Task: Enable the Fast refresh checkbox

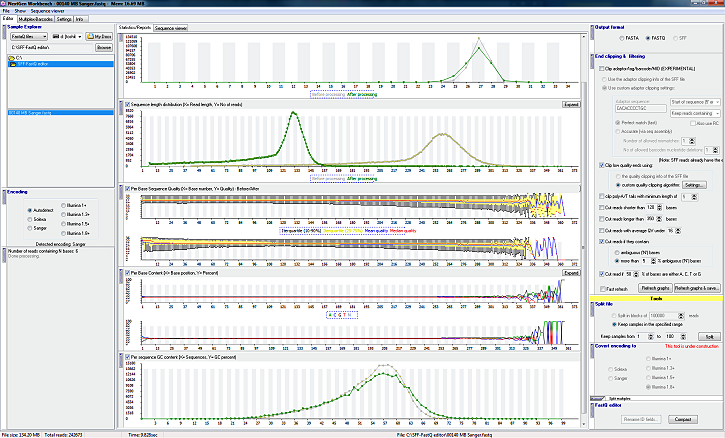Action: coord(603,289)
